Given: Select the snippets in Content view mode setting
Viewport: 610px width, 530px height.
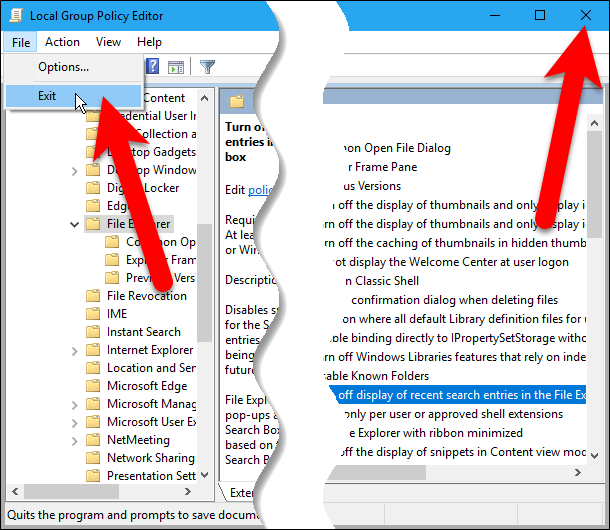Looking at the screenshot, I should pyautogui.click(x=463, y=452).
